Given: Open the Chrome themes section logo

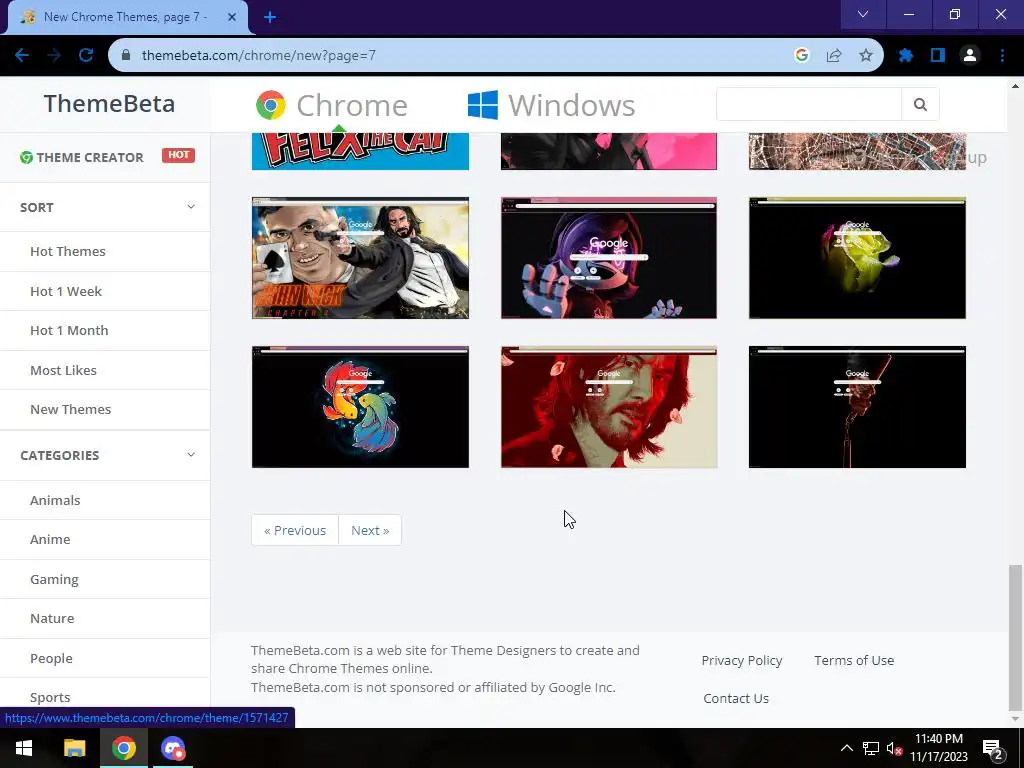Looking at the screenshot, I should [332, 105].
